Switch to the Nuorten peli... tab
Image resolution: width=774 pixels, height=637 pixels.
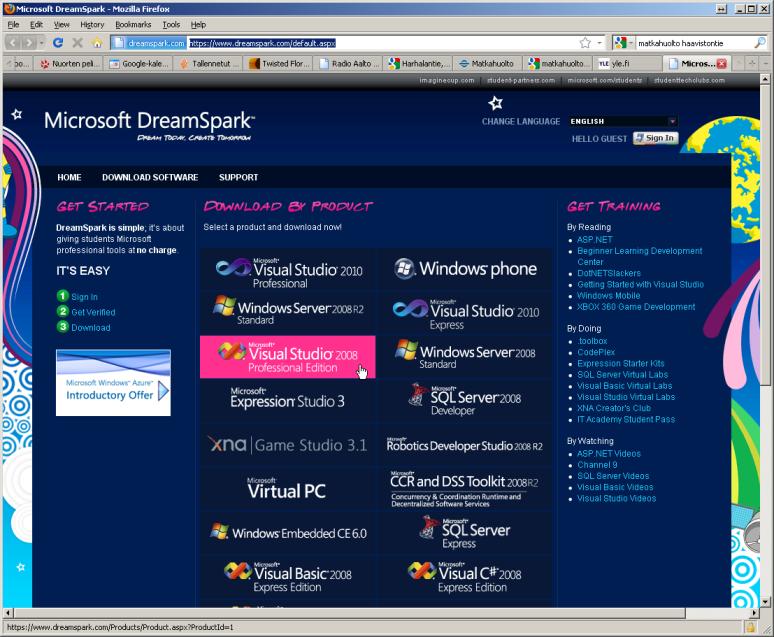click(x=69, y=63)
